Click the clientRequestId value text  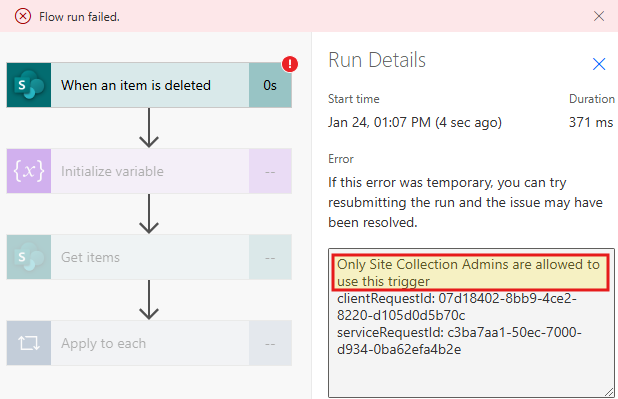tap(456, 307)
